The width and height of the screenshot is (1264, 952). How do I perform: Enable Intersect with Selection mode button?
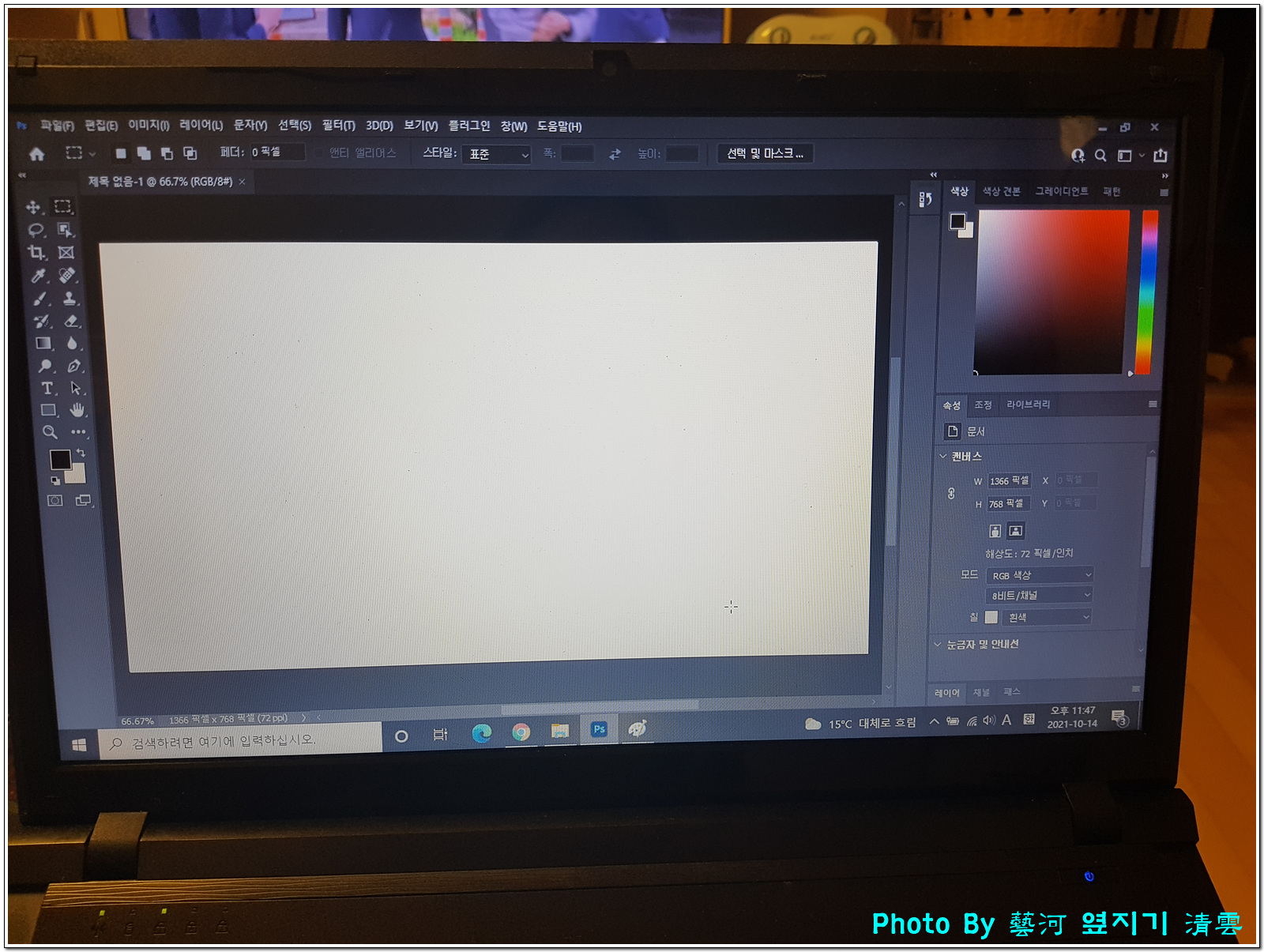pyautogui.click(x=190, y=153)
